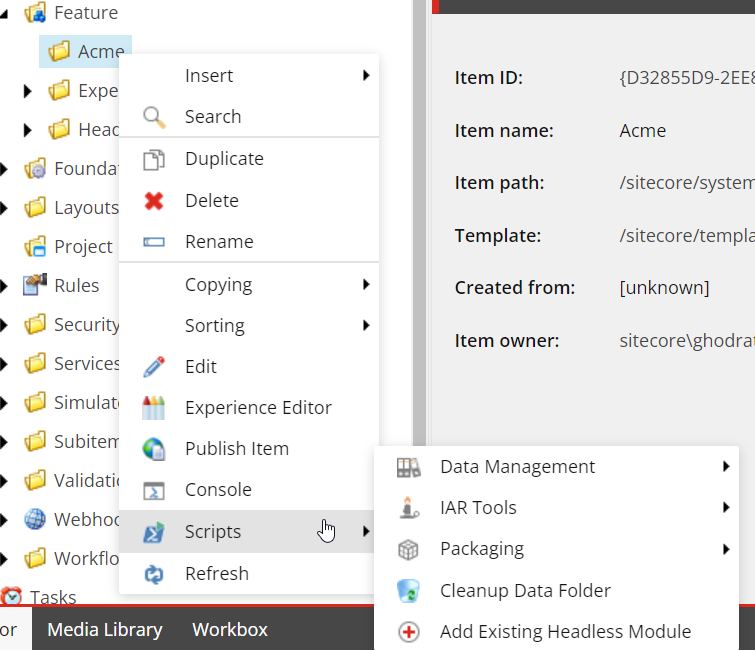755x650 pixels.
Task: Click the Packaging box icon
Action: (x=408, y=549)
